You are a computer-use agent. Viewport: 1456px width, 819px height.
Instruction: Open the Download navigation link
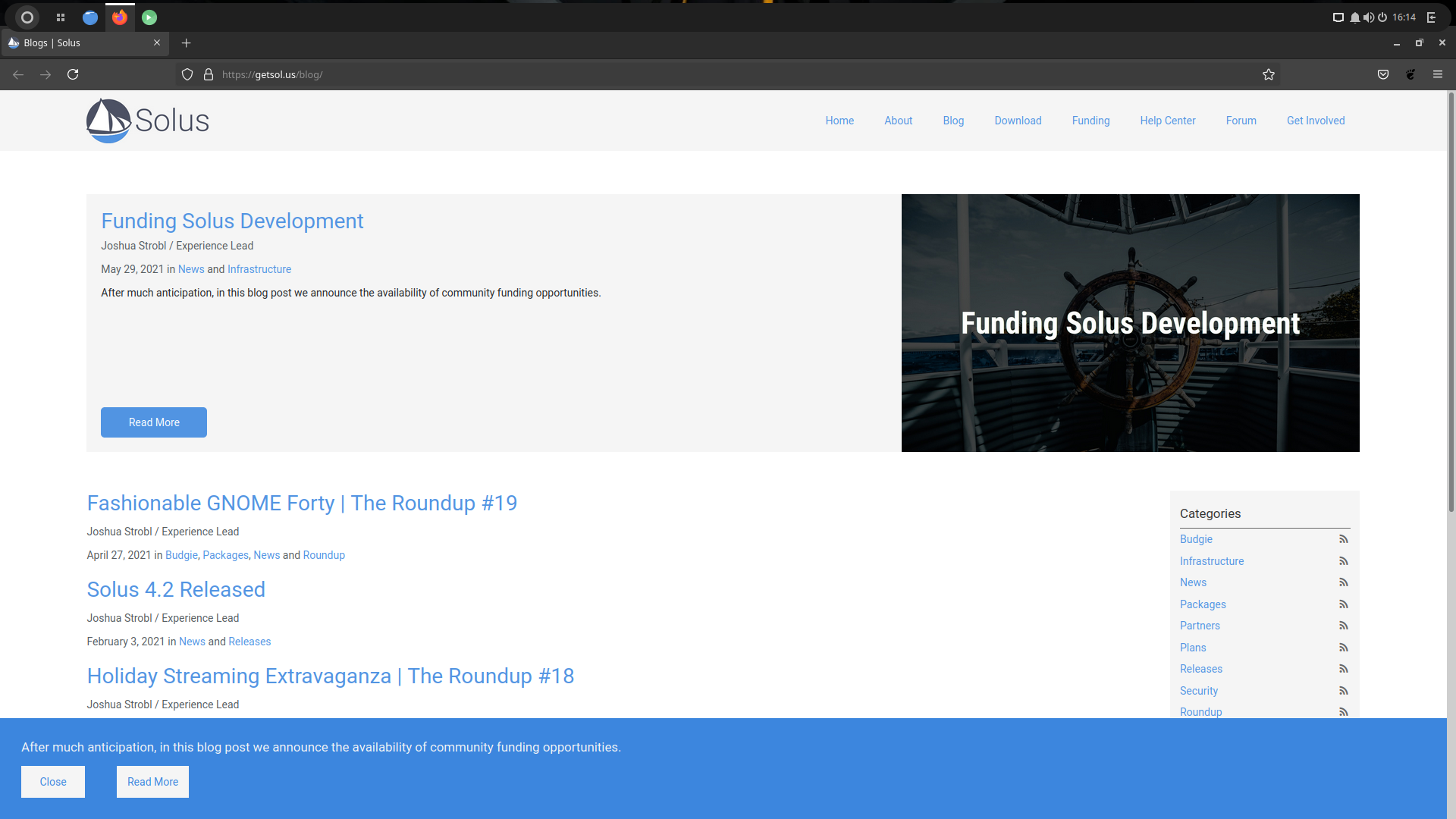tap(1018, 121)
